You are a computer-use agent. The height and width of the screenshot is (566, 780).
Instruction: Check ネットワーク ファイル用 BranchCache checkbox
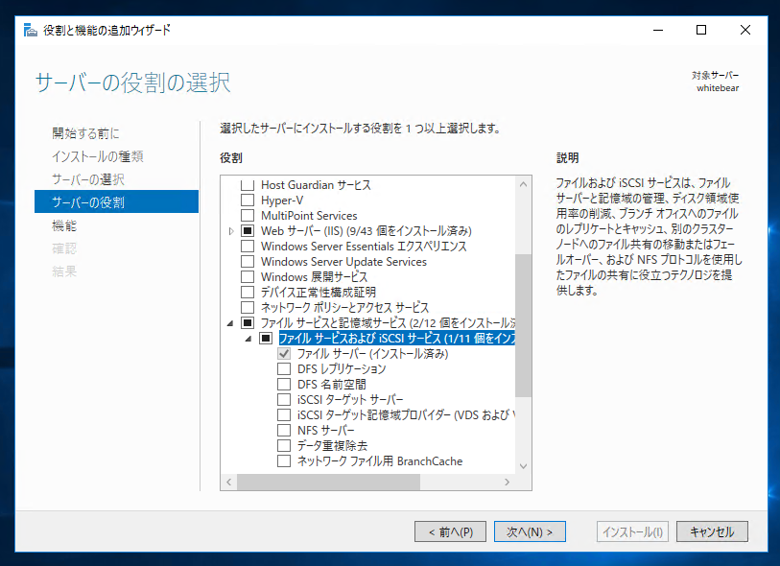(284, 461)
